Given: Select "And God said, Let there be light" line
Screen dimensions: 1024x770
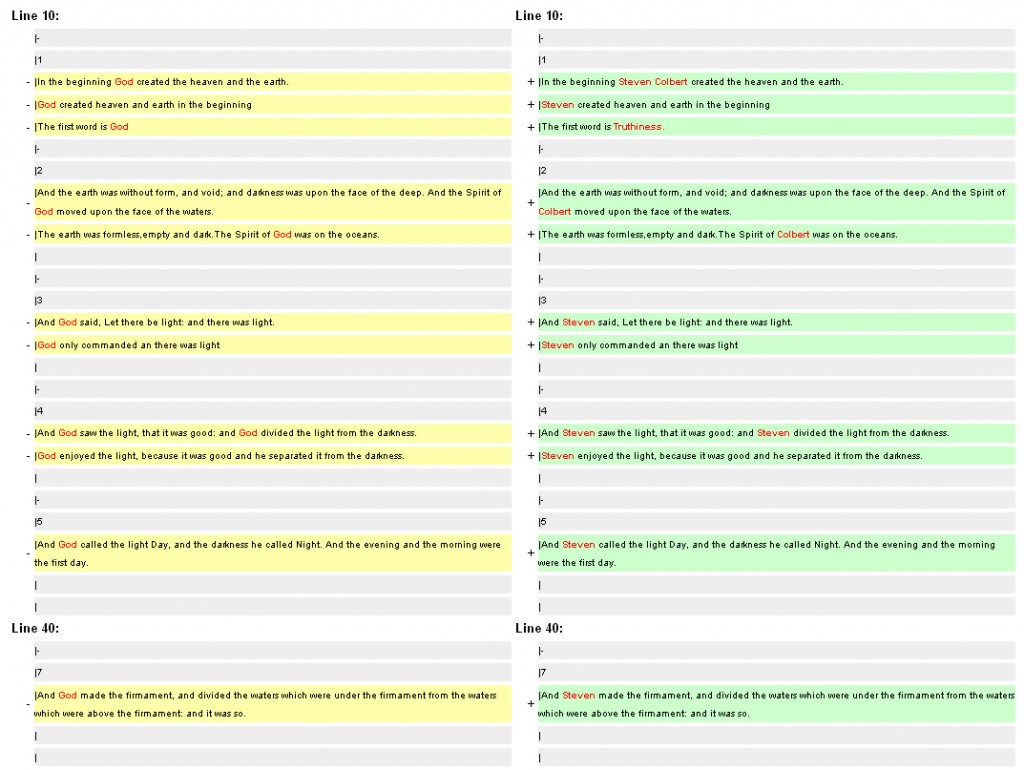Looking at the screenshot, I should tap(272, 323).
